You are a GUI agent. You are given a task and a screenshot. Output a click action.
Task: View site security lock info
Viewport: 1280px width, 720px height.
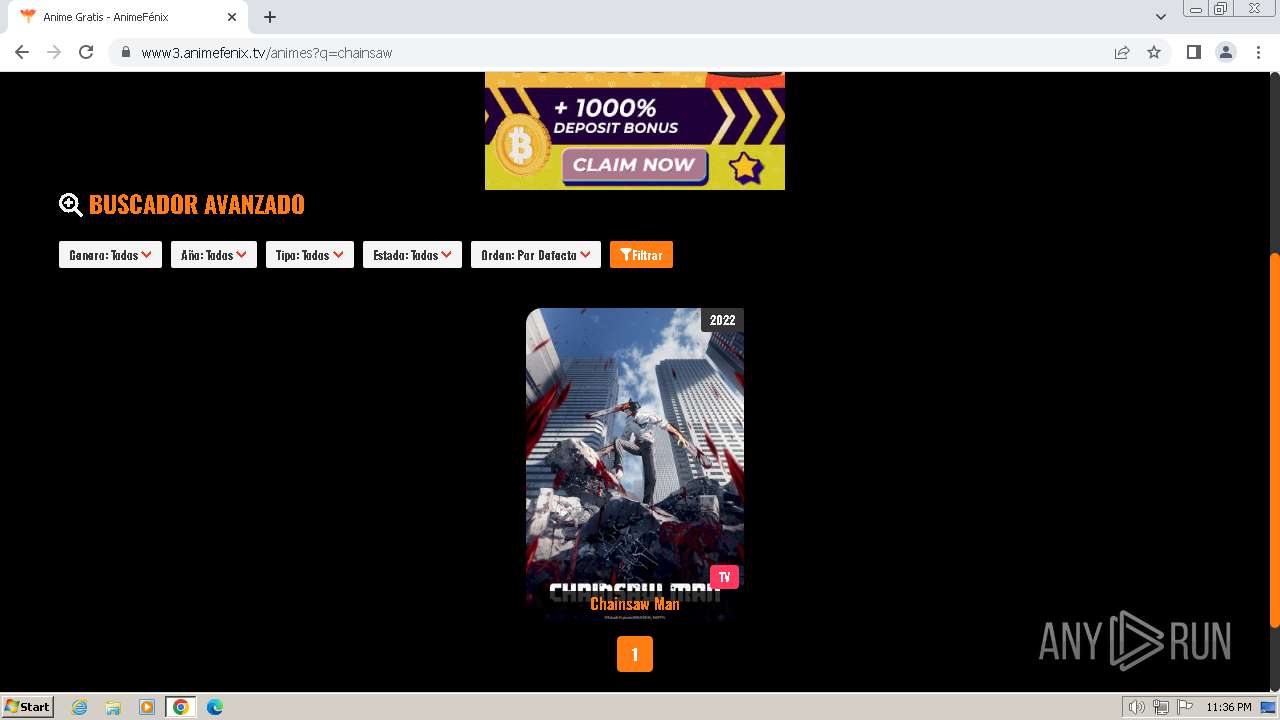point(126,52)
